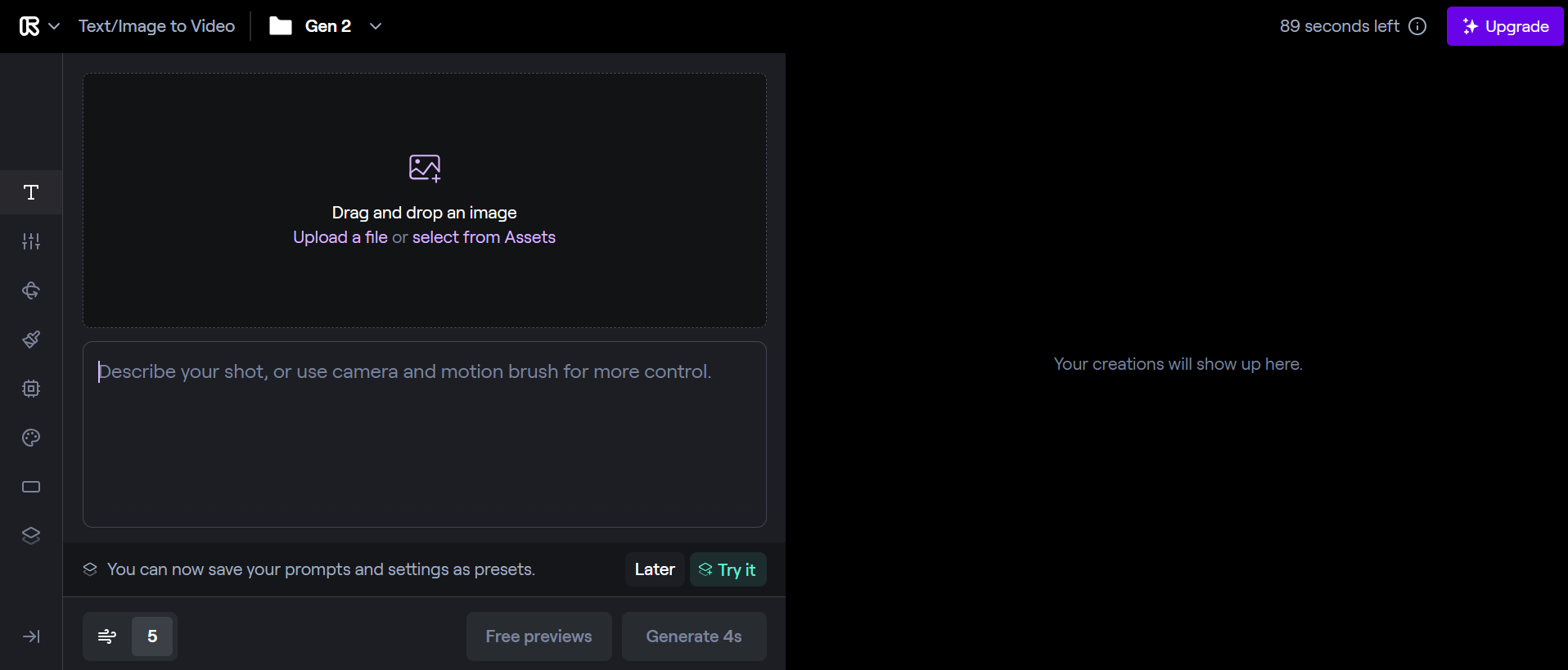Click the seconds left info icon
This screenshot has width=1568, height=670.
(1417, 26)
